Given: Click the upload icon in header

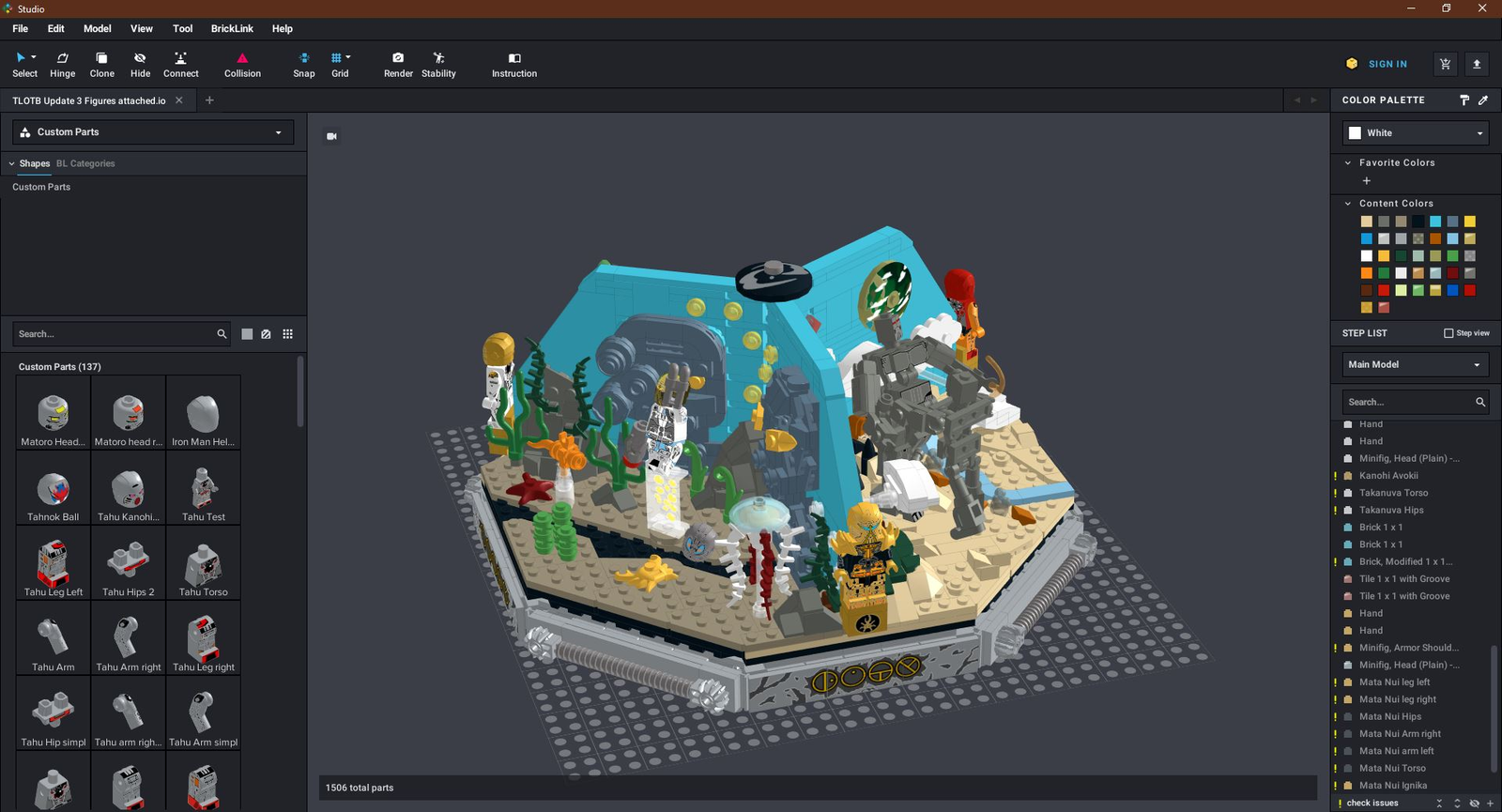Looking at the screenshot, I should pyautogui.click(x=1477, y=64).
